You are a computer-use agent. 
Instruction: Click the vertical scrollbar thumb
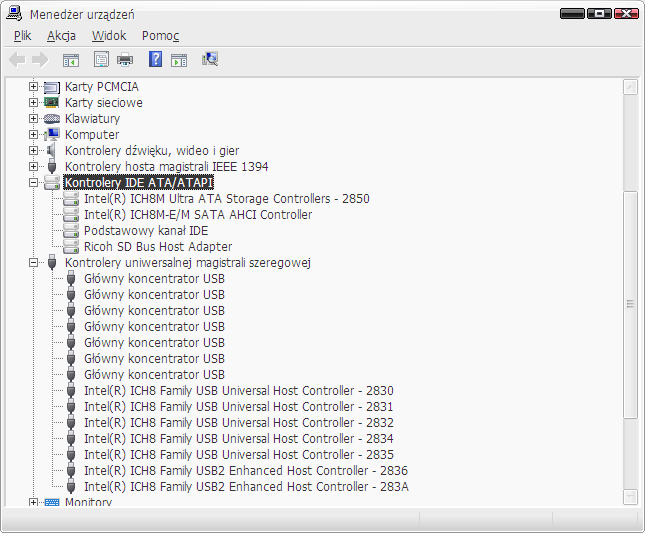coord(630,304)
